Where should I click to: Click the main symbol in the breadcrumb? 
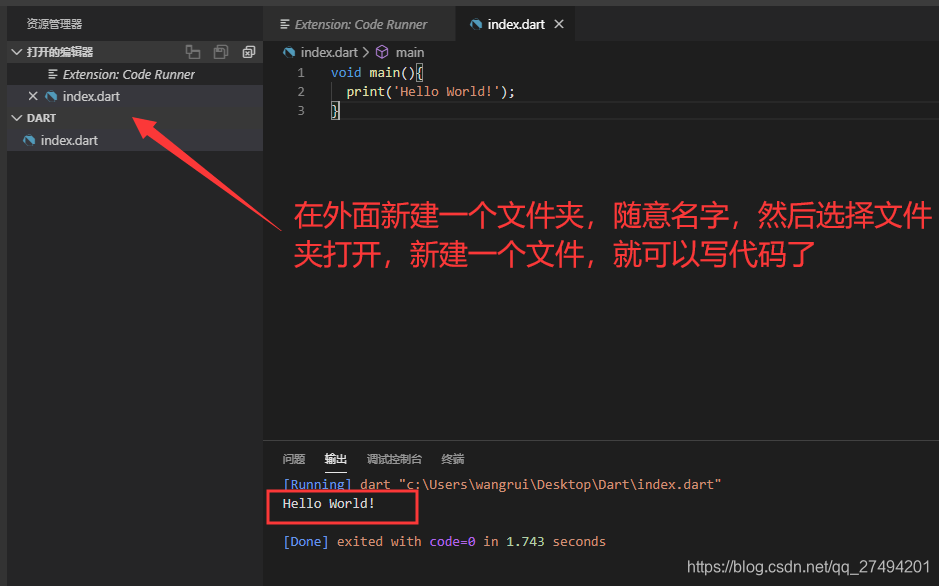[x=410, y=53]
